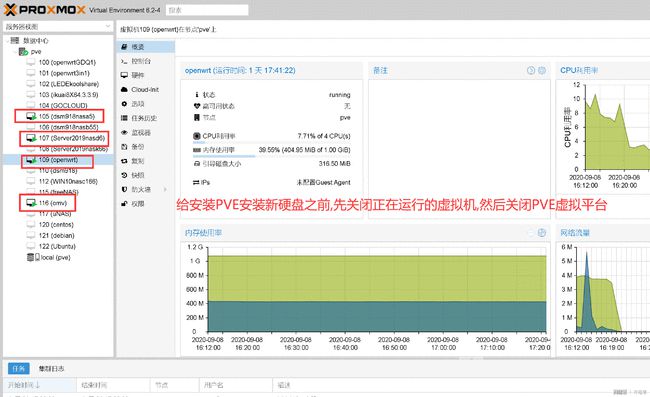The width and height of the screenshot is (650, 397).
Task: Click the 状态 info icon
Action: tap(197, 95)
